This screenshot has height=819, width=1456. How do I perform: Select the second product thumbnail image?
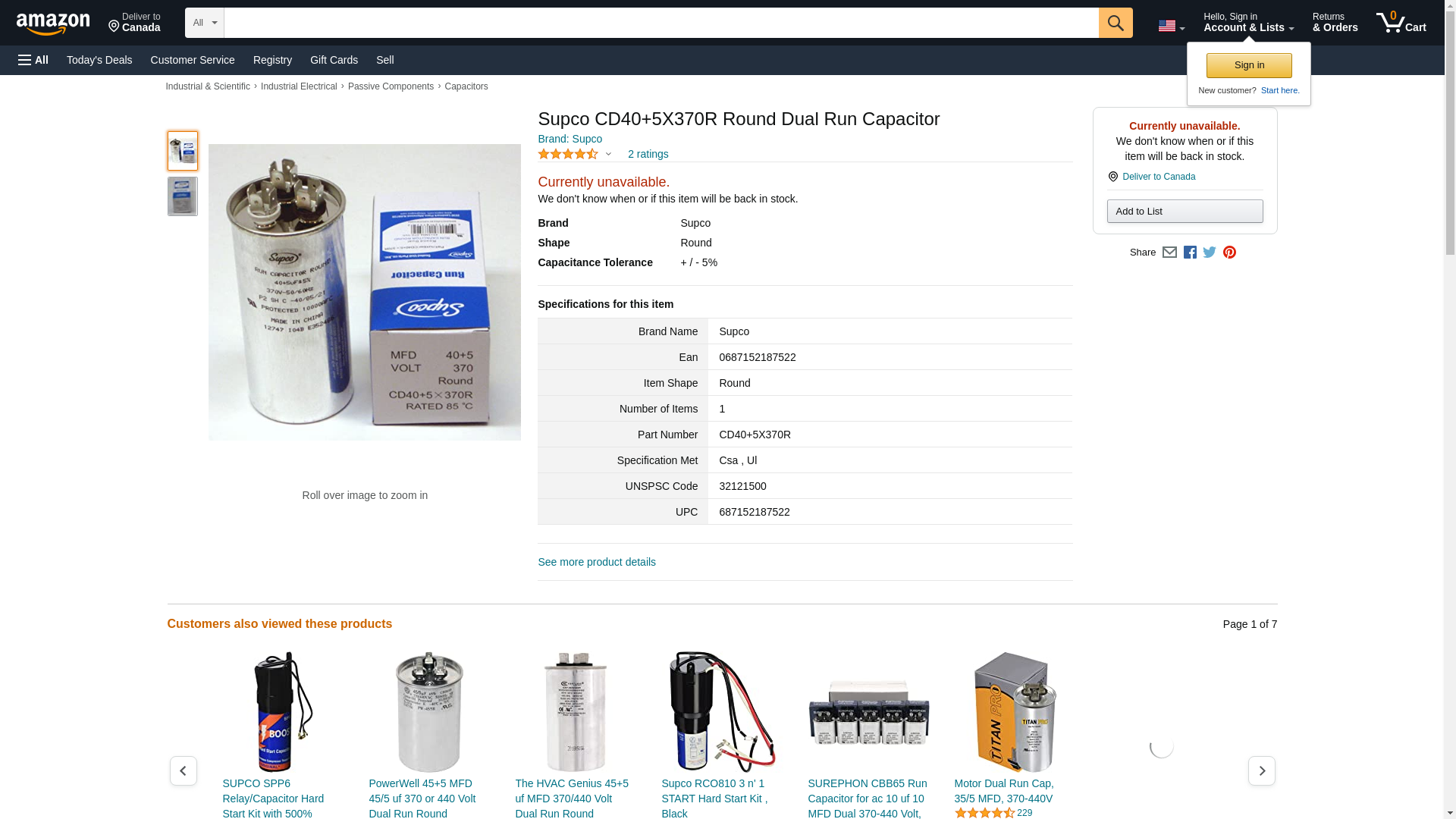pyautogui.click(x=182, y=196)
